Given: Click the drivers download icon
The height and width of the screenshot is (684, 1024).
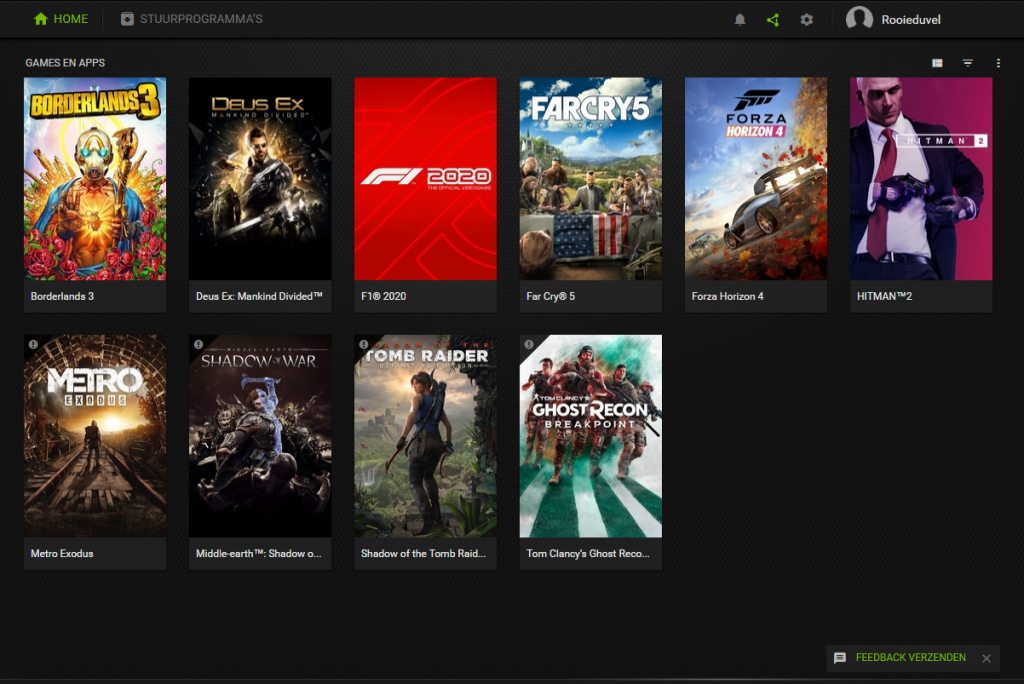Looking at the screenshot, I should click(x=127, y=19).
